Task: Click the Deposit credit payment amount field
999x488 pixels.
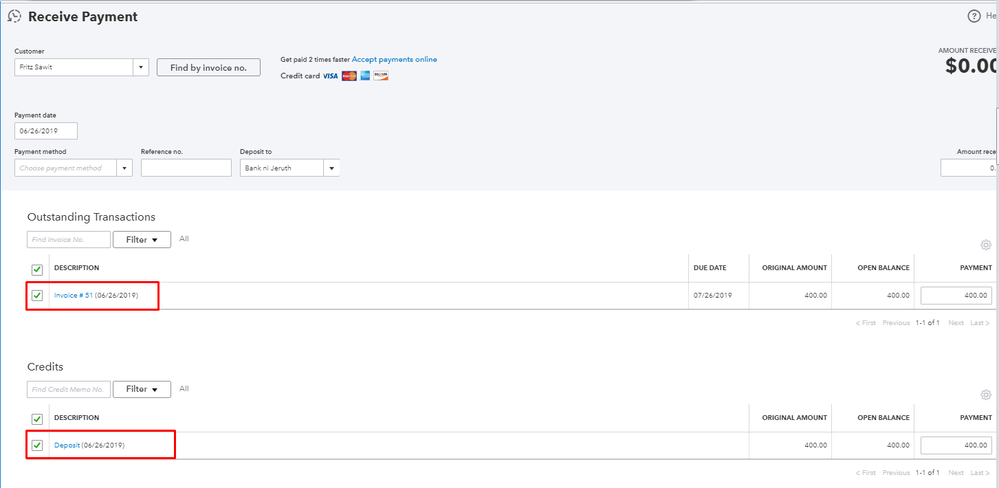Action: (x=956, y=445)
